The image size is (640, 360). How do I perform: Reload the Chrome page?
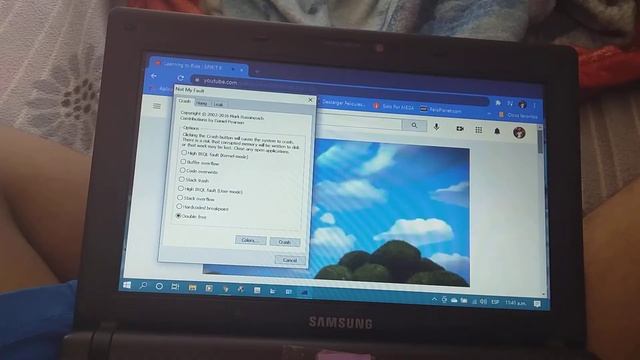tap(180, 78)
